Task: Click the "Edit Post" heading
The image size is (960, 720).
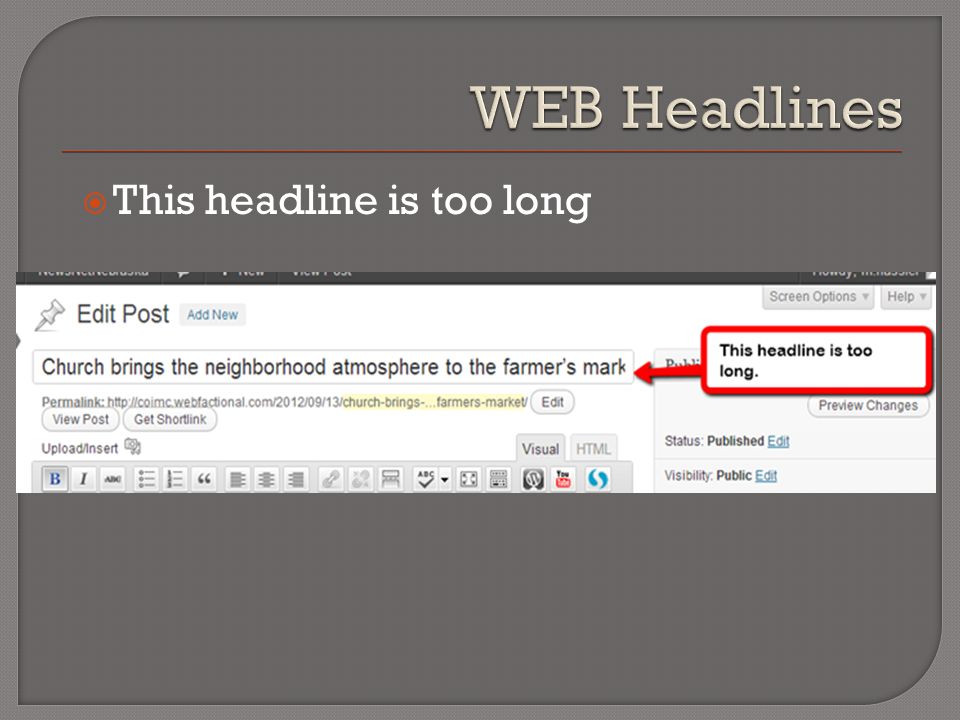Action: [x=123, y=314]
